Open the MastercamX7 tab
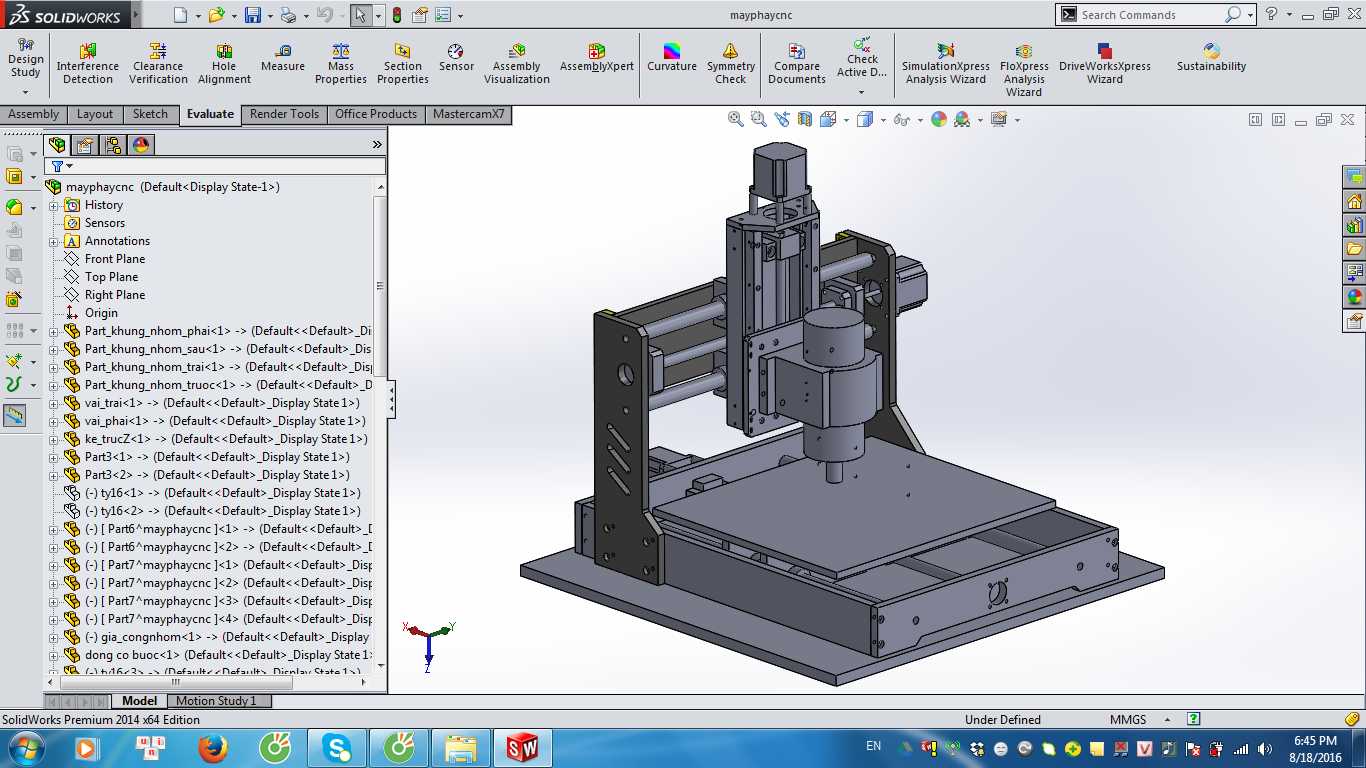The height and width of the screenshot is (768, 1366). pos(469,114)
